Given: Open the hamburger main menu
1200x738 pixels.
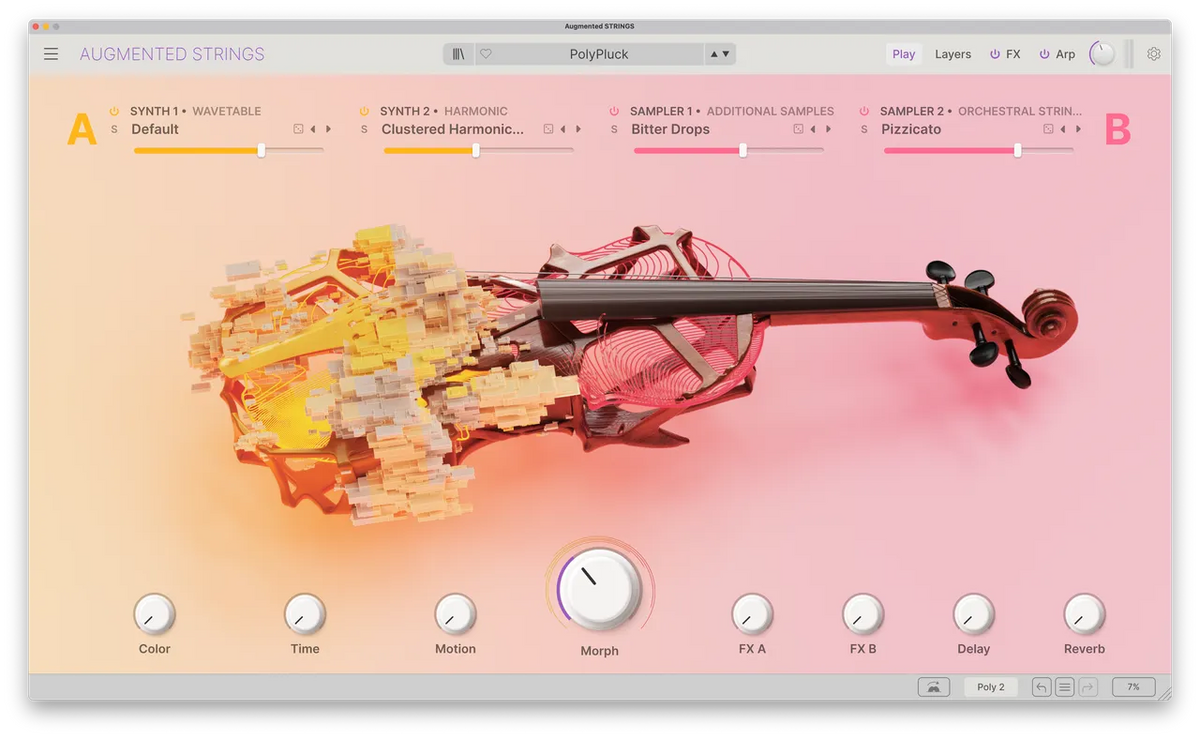Looking at the screenshot, I should point(51,54).
